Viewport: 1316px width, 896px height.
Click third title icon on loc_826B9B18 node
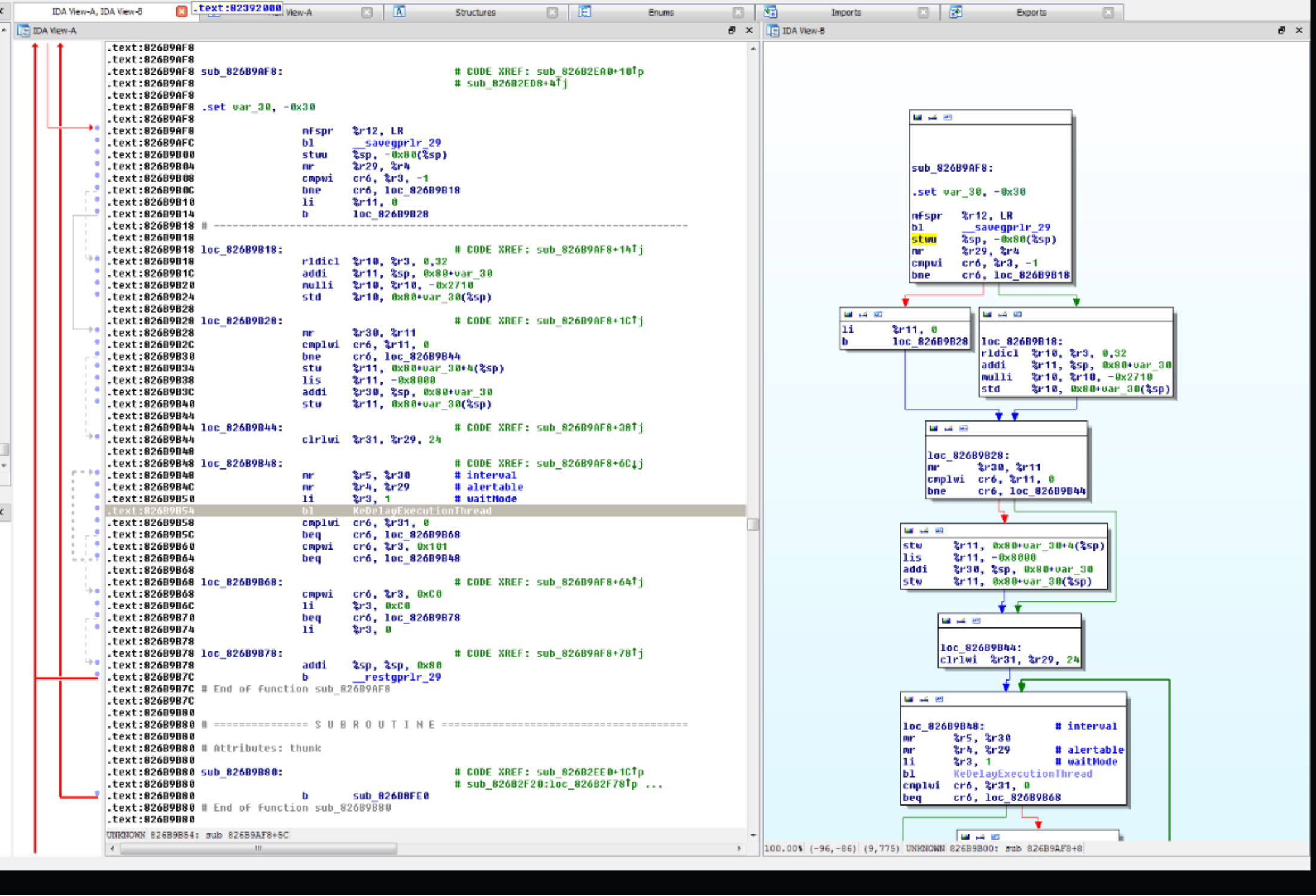click(1018, 314)
